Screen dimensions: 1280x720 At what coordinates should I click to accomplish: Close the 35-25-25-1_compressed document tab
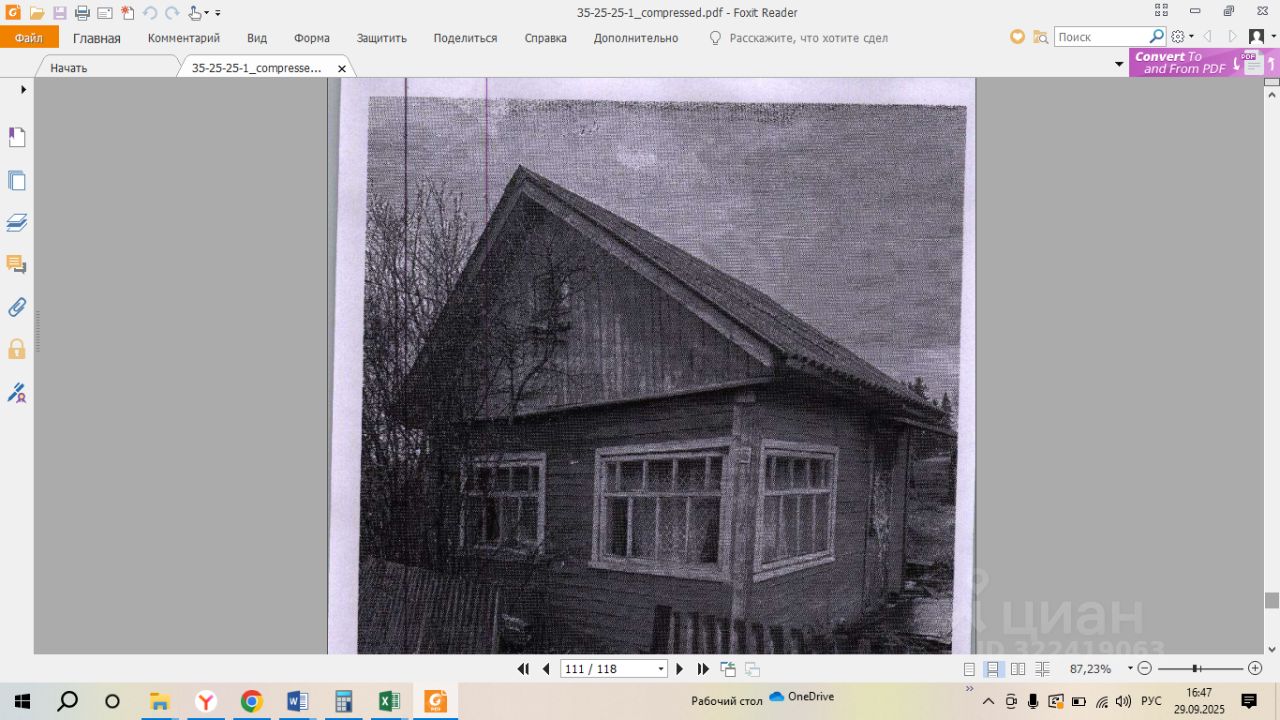(342, 69)
